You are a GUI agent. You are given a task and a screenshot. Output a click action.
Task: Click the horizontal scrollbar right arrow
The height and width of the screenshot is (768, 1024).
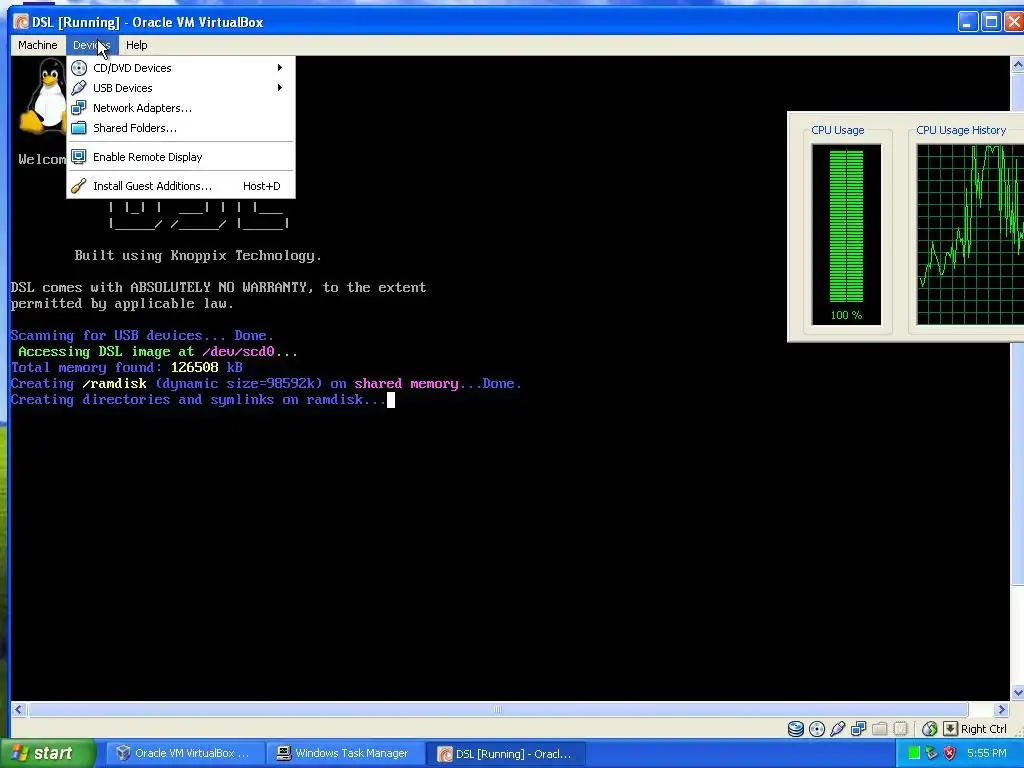pyautogui.click(x=1002, y=710)
